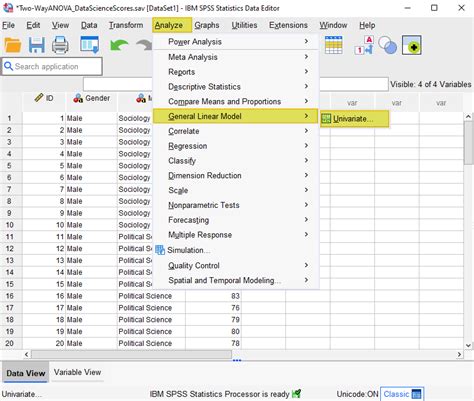Click the Print icon in toolbar
Image resolution: width=474 pixels, height=401 pixels.
click(60, 45)
